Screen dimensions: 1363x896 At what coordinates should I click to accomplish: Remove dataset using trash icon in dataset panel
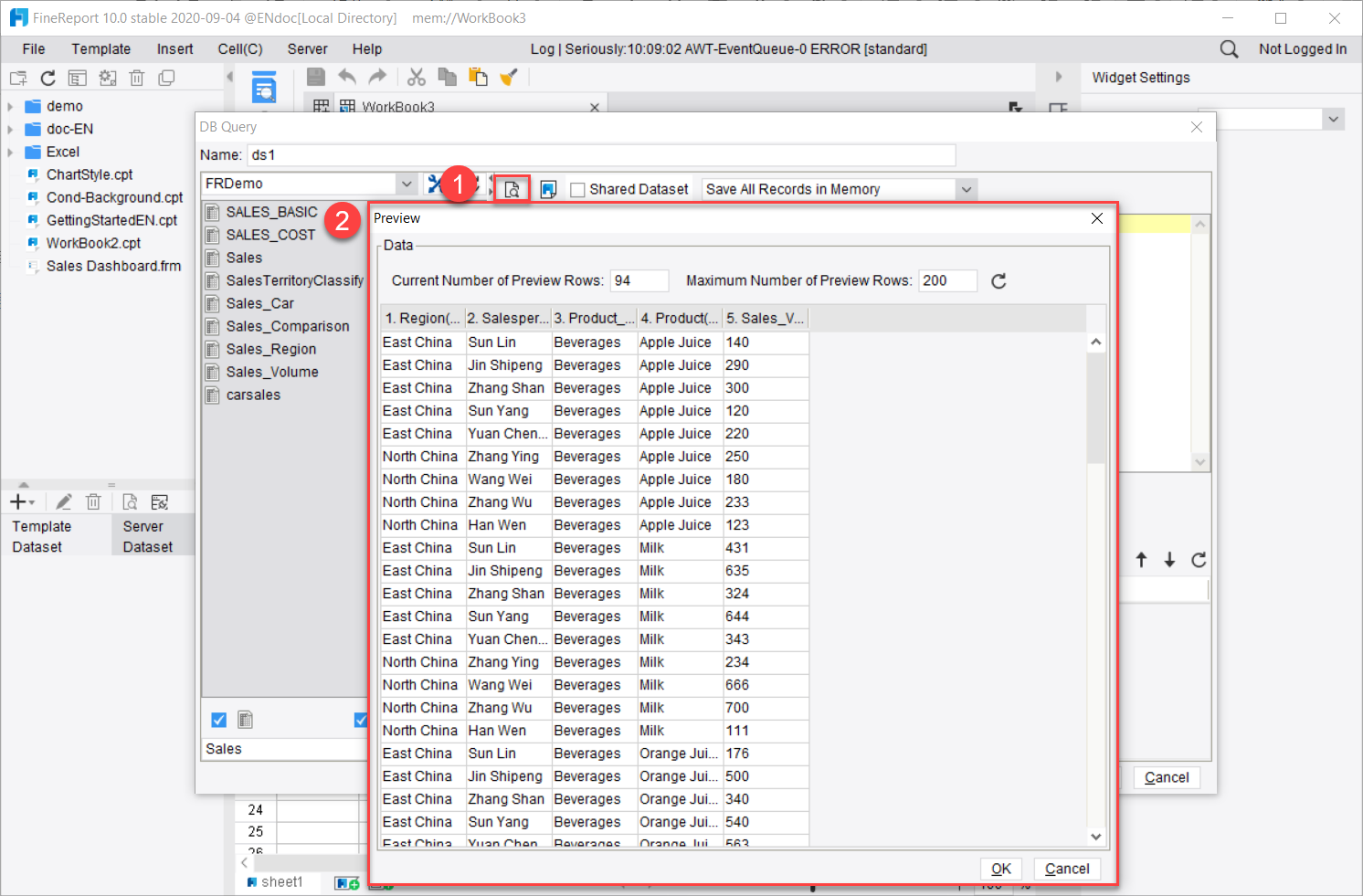93,501
